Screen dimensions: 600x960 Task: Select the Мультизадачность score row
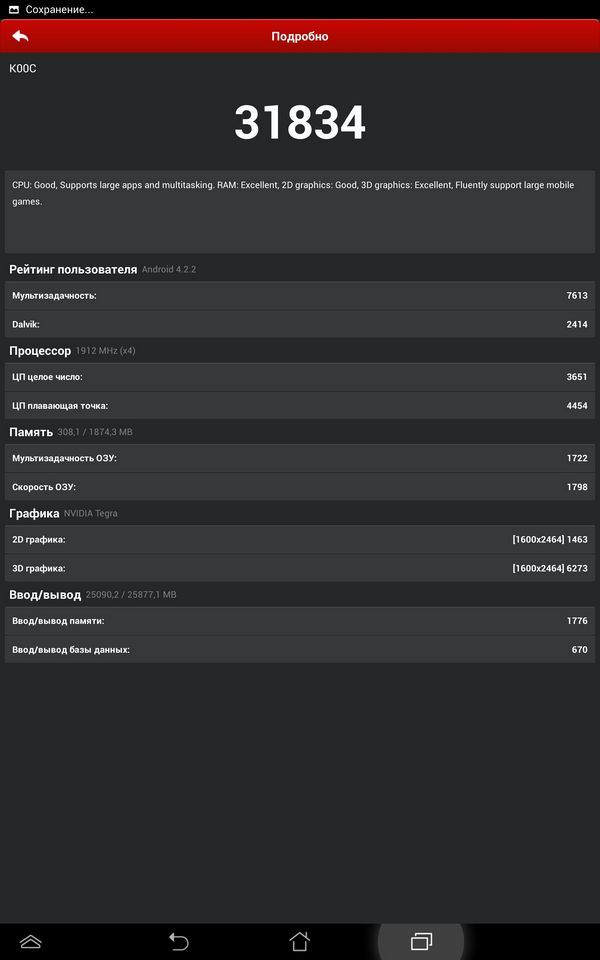pyautogui.click(x=300, y=296)
